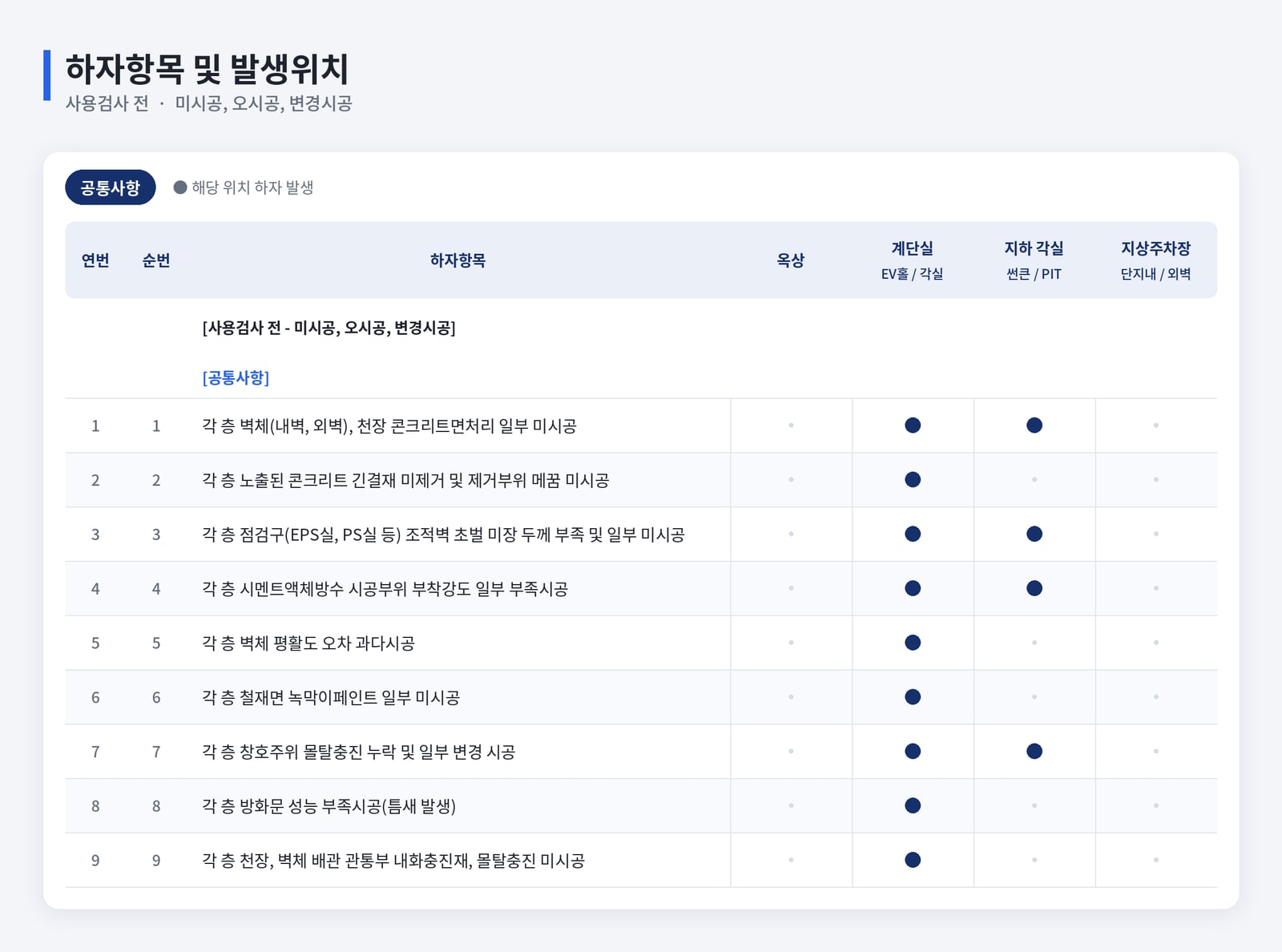Select 각 층 벽체(내벽, 외벽), 천장 콘크리트면처리 일부 미시공 text
The width and height of the screenshot is (1282, 952).
click(x=389, y=426)
